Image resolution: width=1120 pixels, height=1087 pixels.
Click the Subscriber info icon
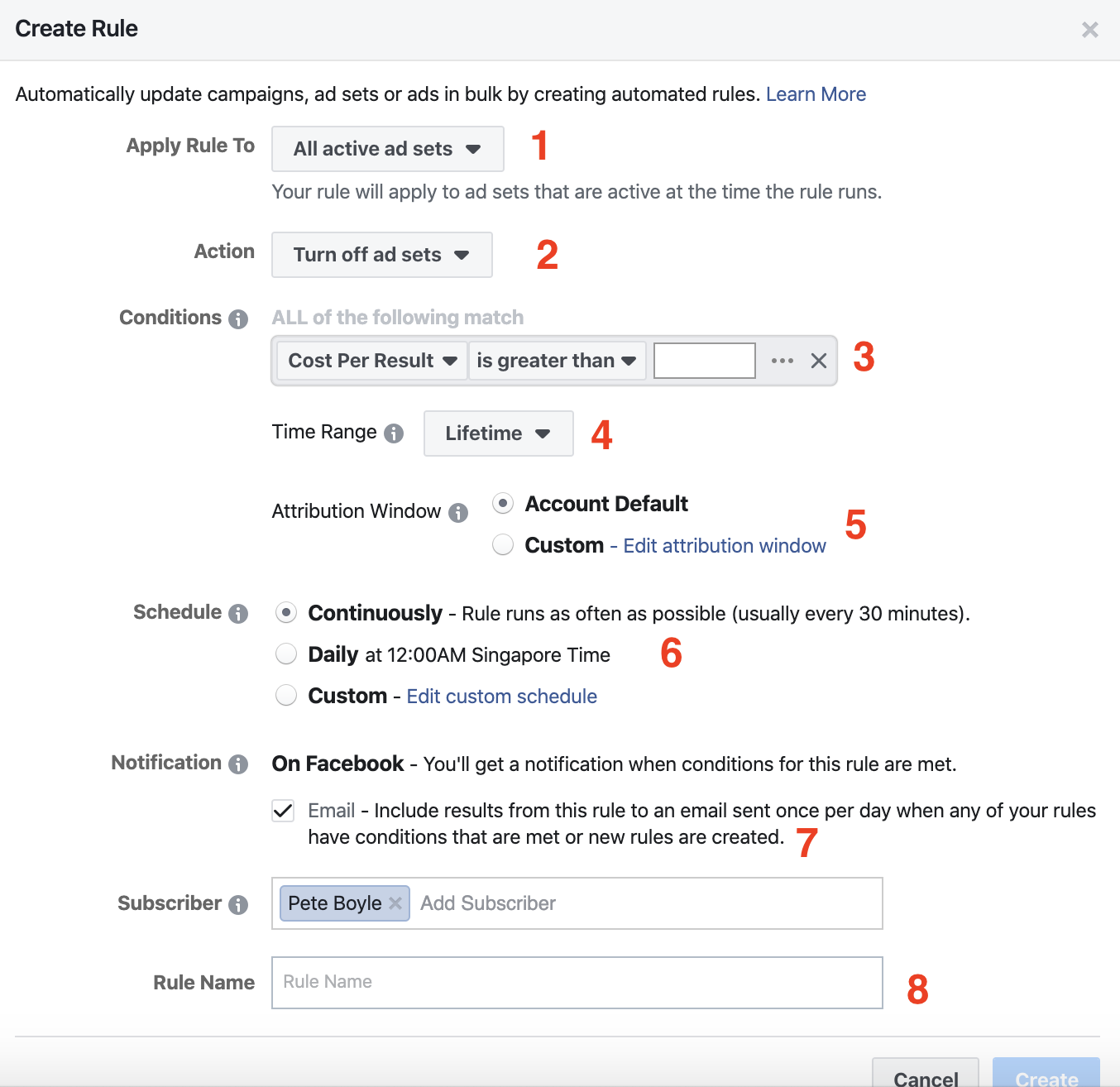238,905
